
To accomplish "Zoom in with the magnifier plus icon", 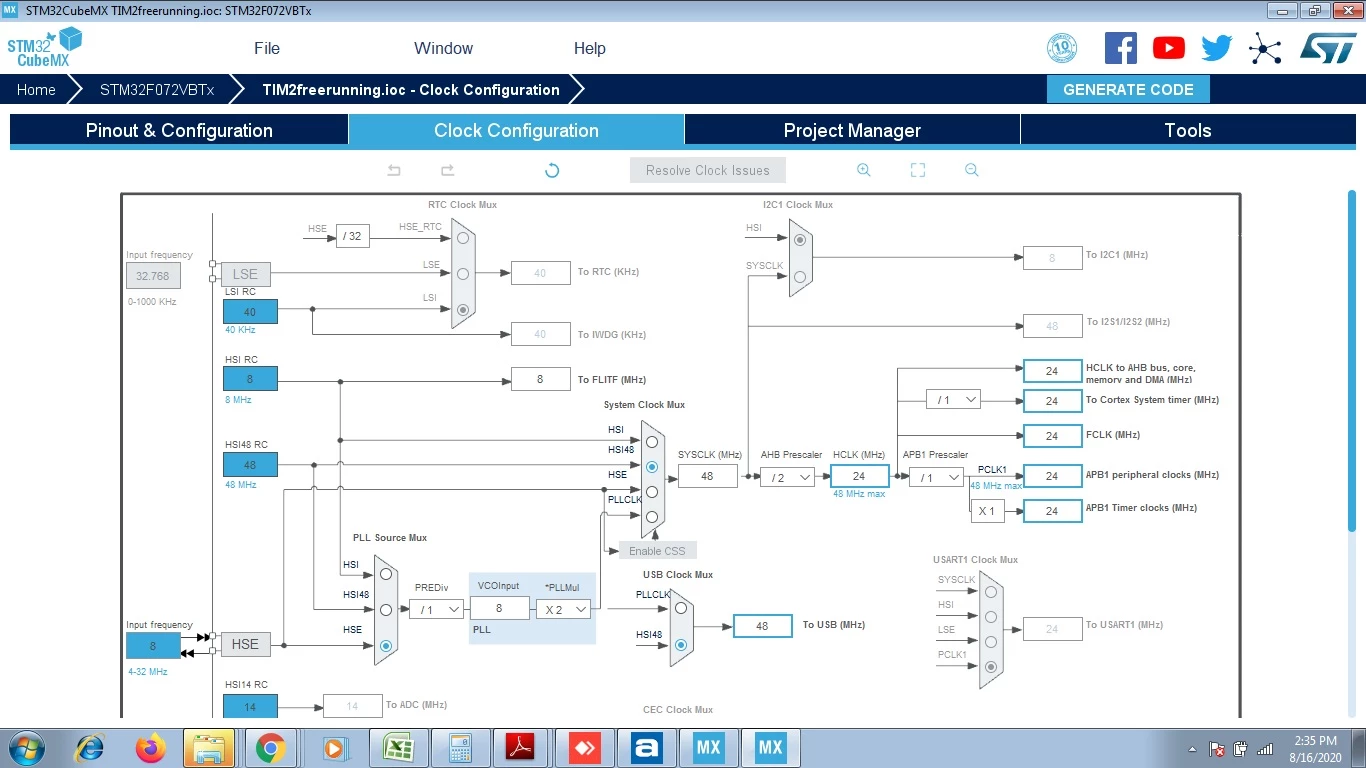I will point(864,171).
